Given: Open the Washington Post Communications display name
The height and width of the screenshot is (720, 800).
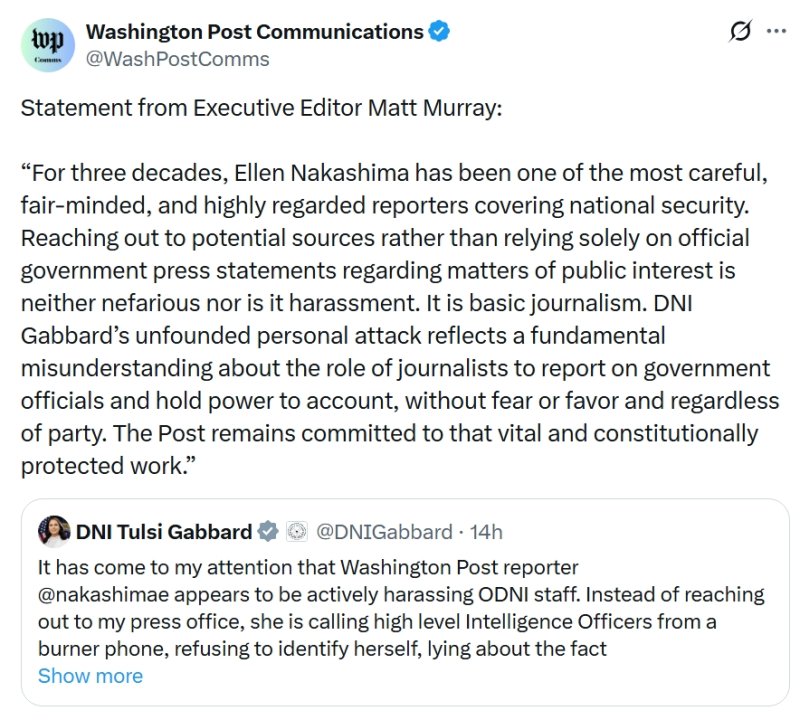Looking at the screenshot, I should pos(255,32).
